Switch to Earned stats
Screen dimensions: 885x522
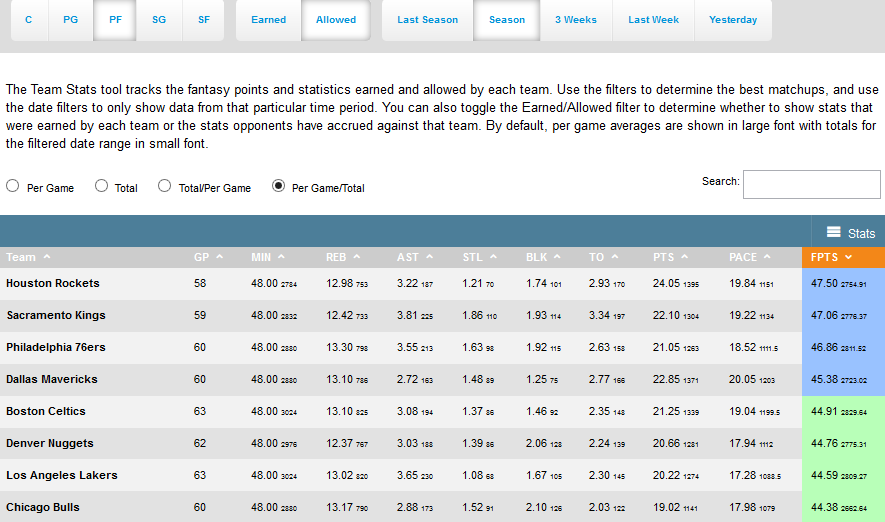269,20
